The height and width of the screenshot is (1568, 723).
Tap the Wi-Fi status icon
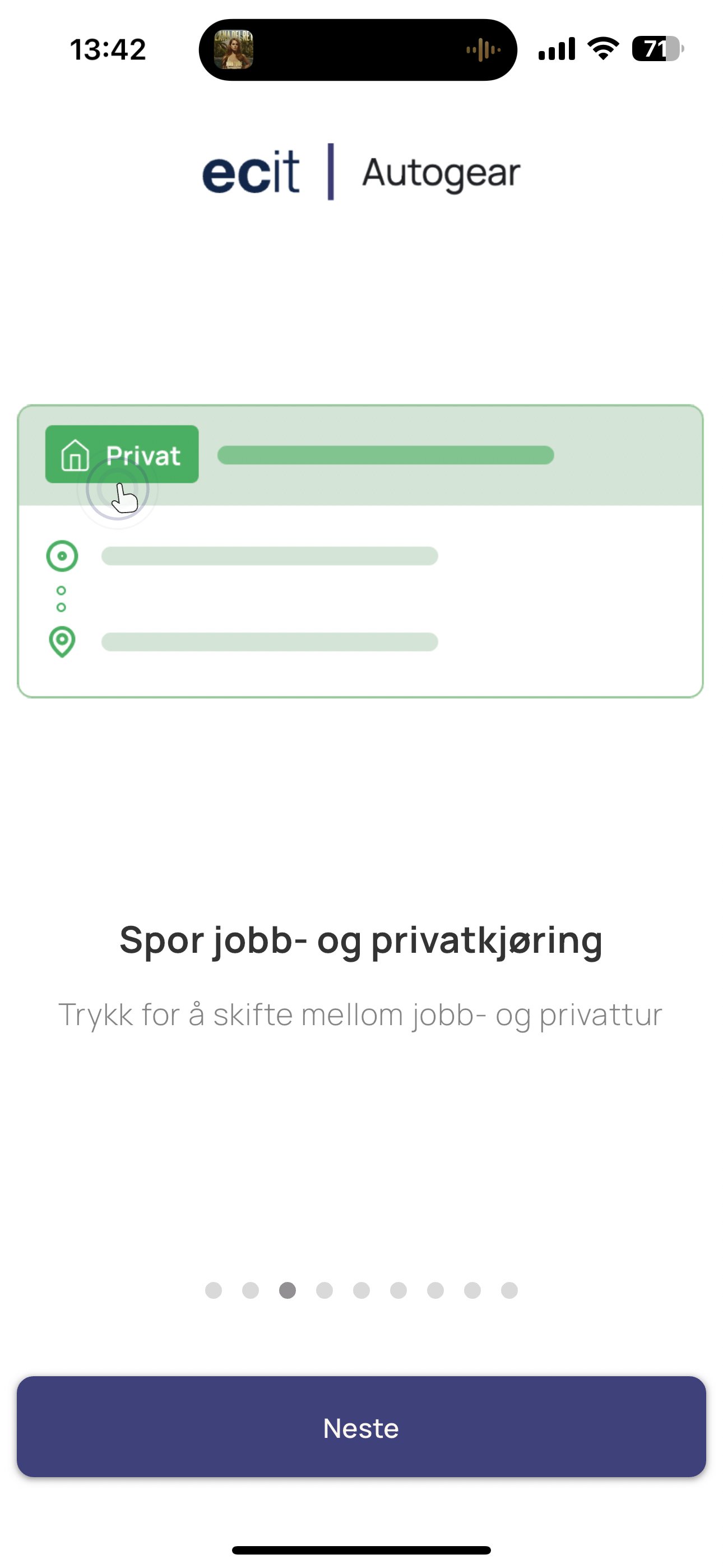603,49
